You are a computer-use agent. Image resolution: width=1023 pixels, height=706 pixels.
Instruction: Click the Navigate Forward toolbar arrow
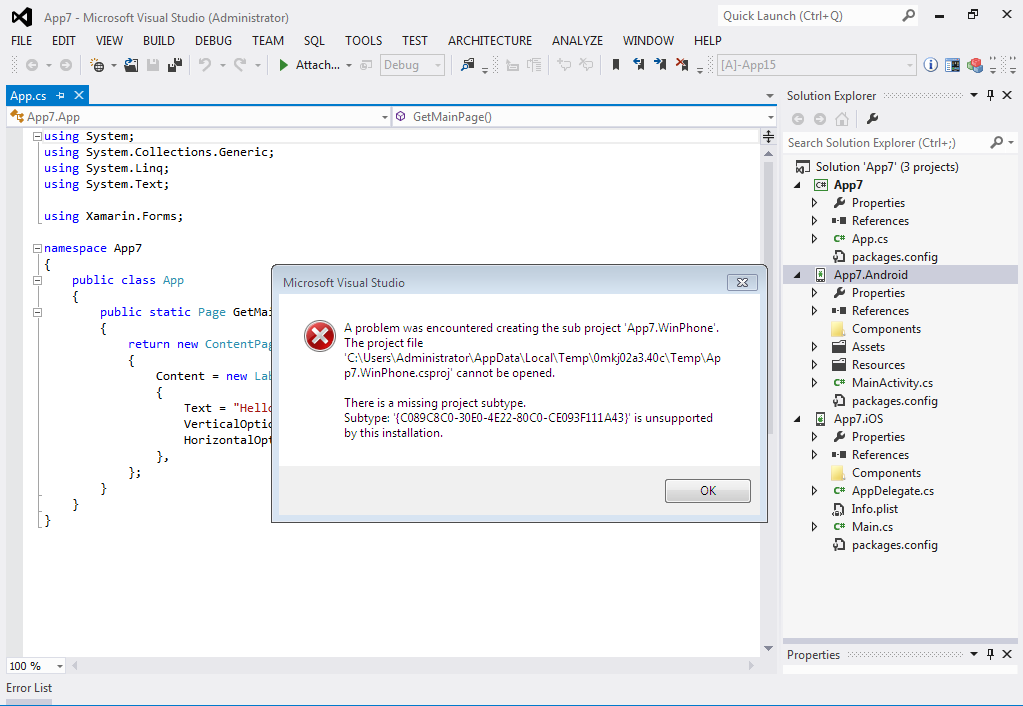coord(66,65)
